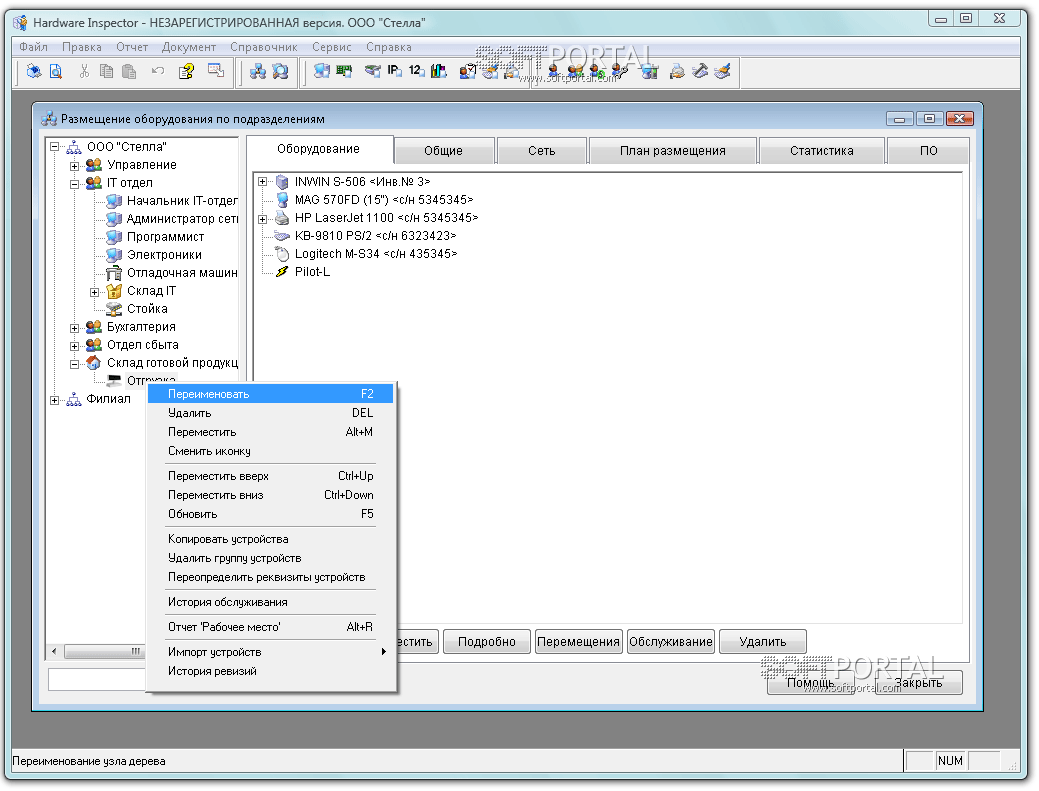Click the user with key toolbar icon
Image resolution: width=1039 pixels, height=791 pixels.
click(x=620, y=71)
